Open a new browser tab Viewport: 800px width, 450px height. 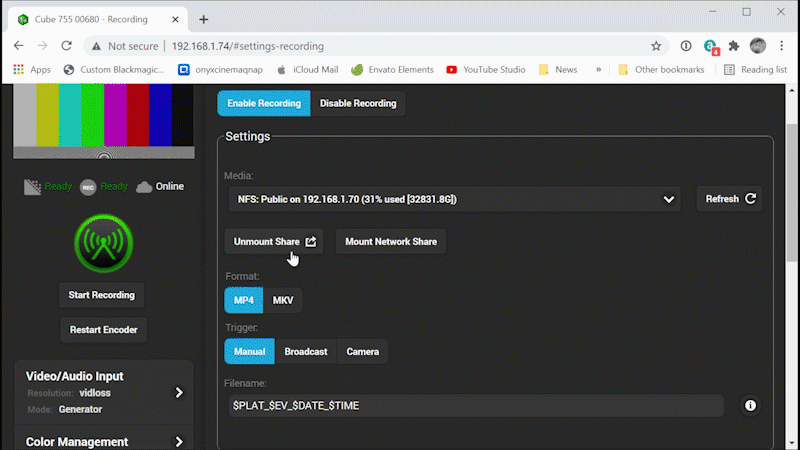click(204, 19)
